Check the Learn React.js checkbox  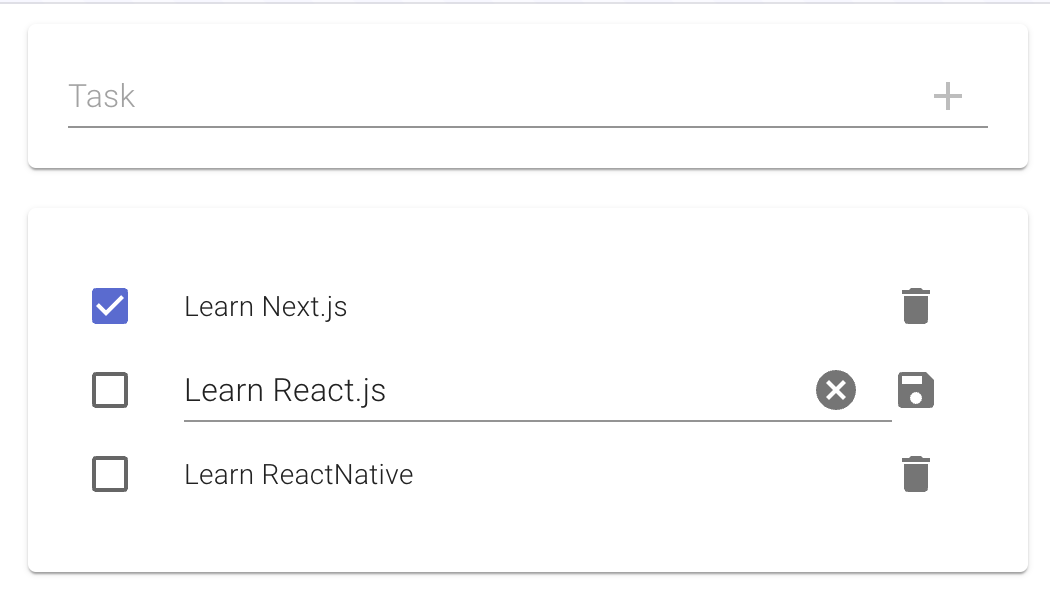110,390
